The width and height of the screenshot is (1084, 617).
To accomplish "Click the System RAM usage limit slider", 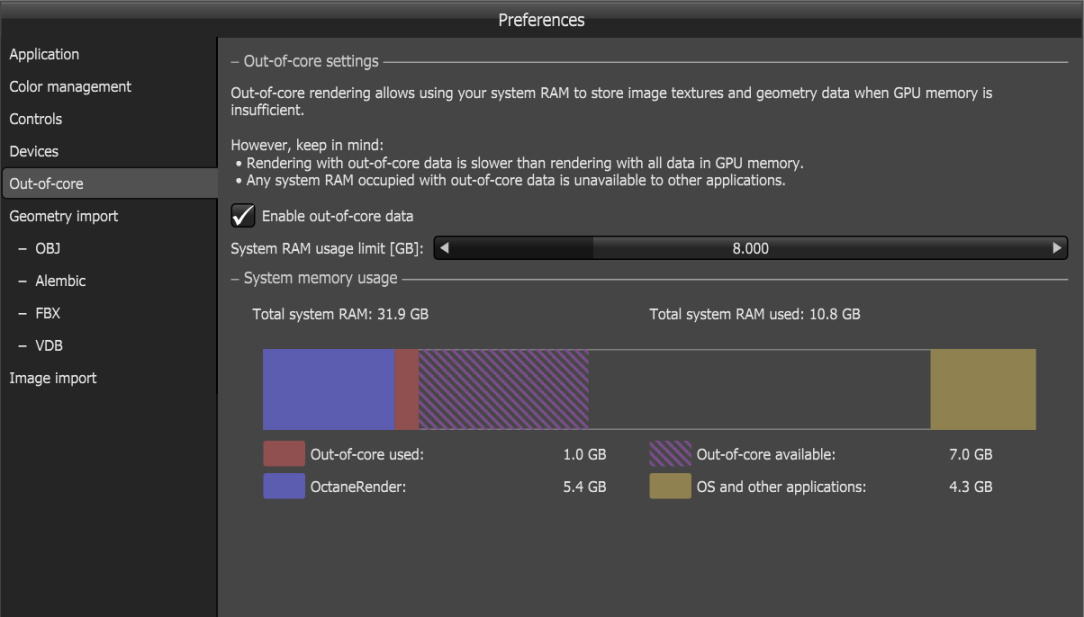I will pyautogui.click(x=750, y=248).
